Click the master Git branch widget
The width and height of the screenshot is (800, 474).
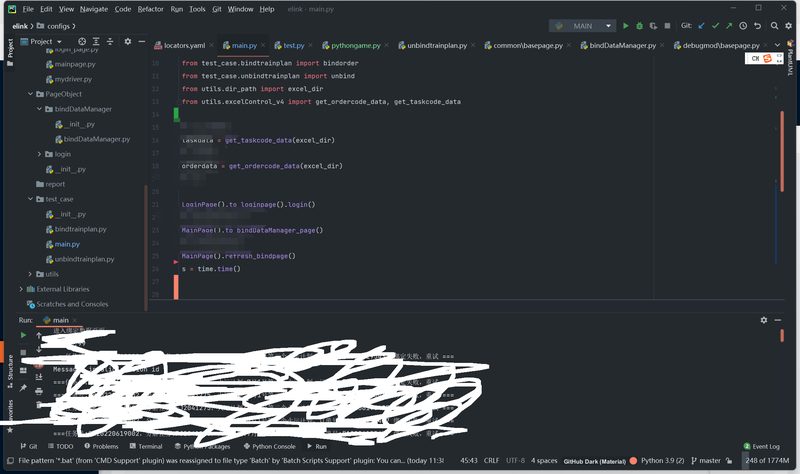tap(706, 461)
